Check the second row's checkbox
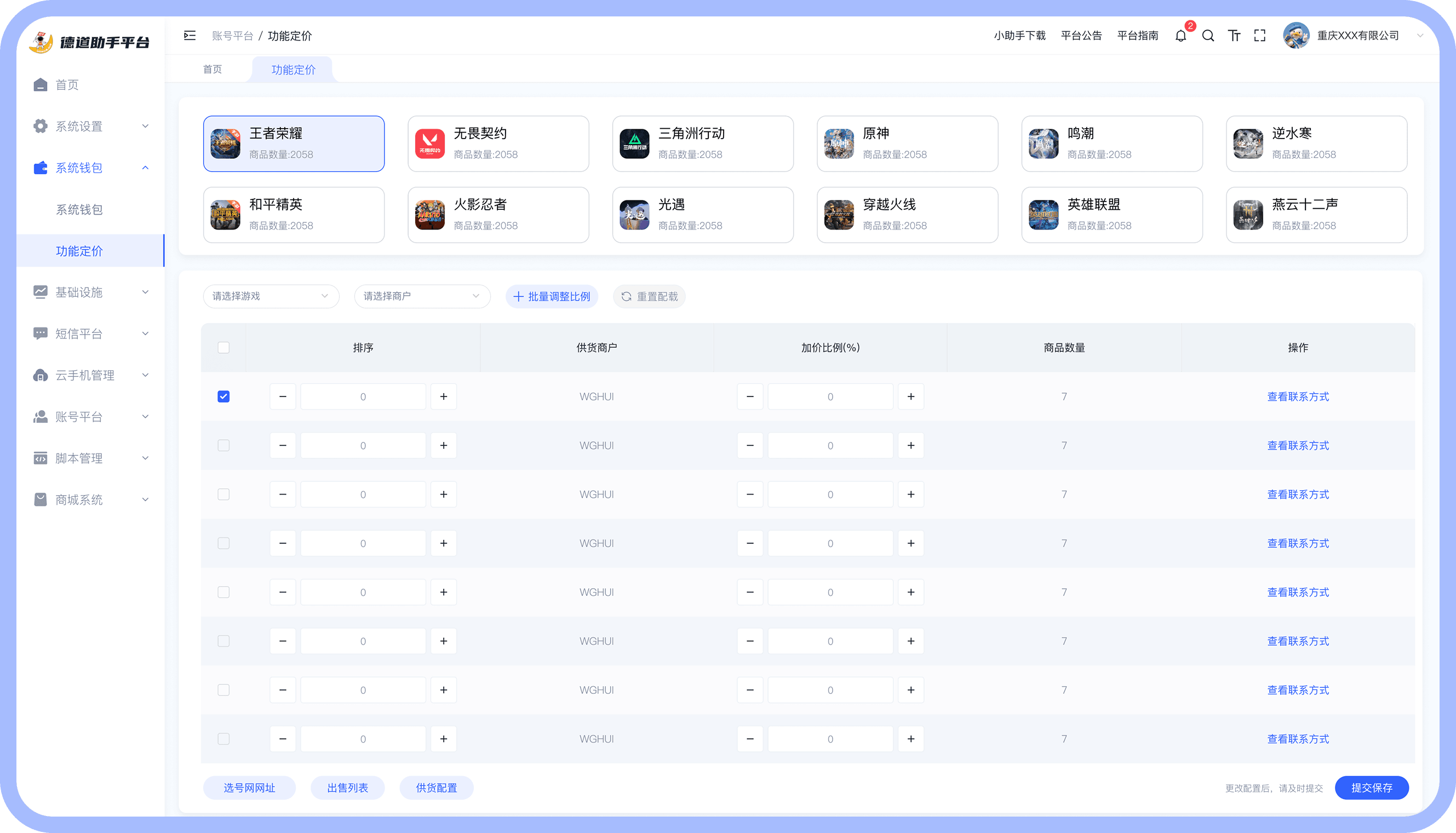The height and width of the screenshot is (833, 1456). click(223, 446)
